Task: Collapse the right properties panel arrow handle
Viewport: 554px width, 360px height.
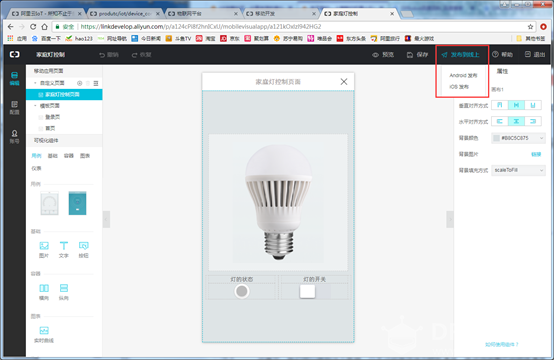Action: click(450, 219)
